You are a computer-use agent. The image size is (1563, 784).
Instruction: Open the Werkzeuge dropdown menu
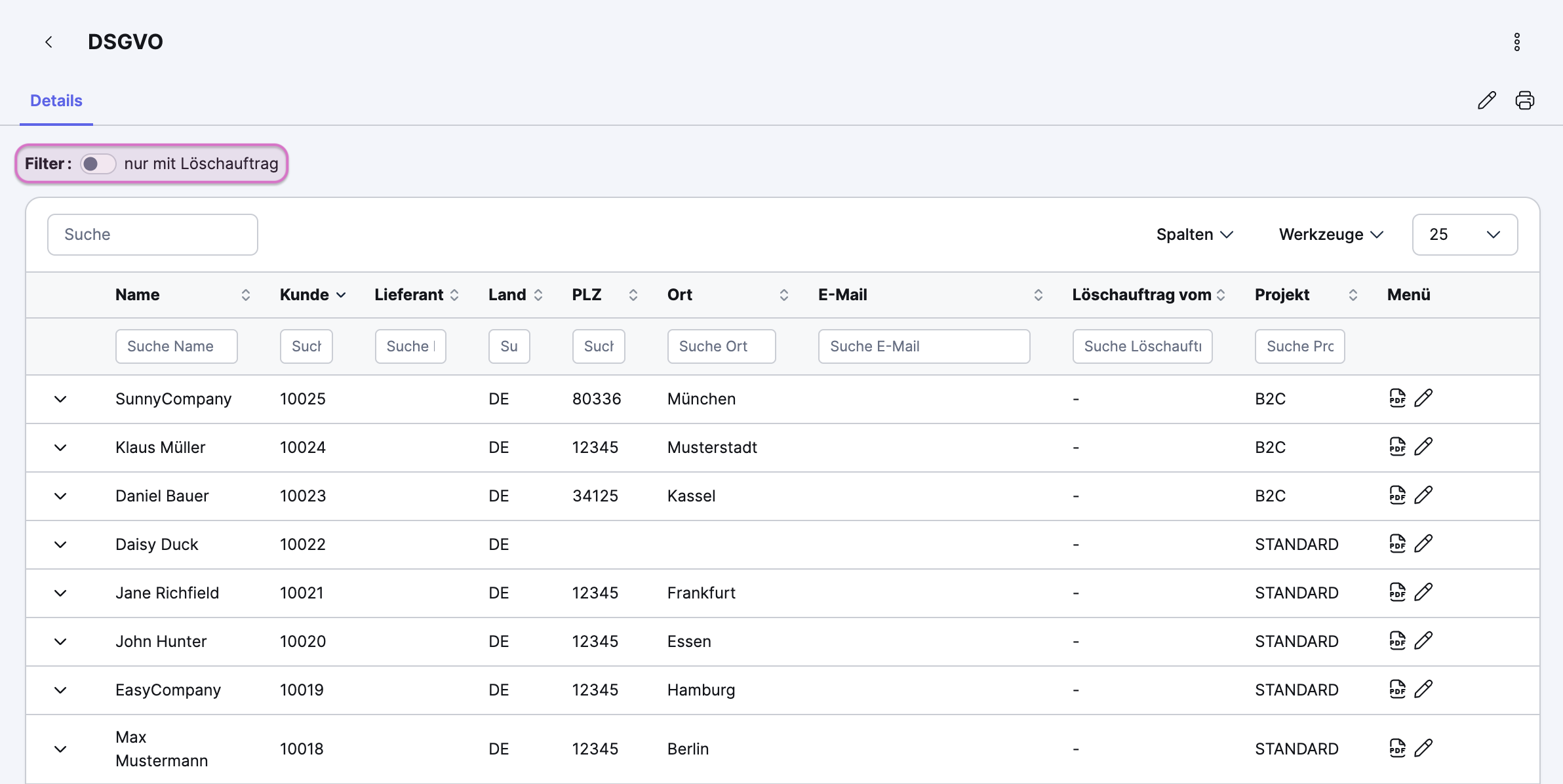tap(1330, 235)
